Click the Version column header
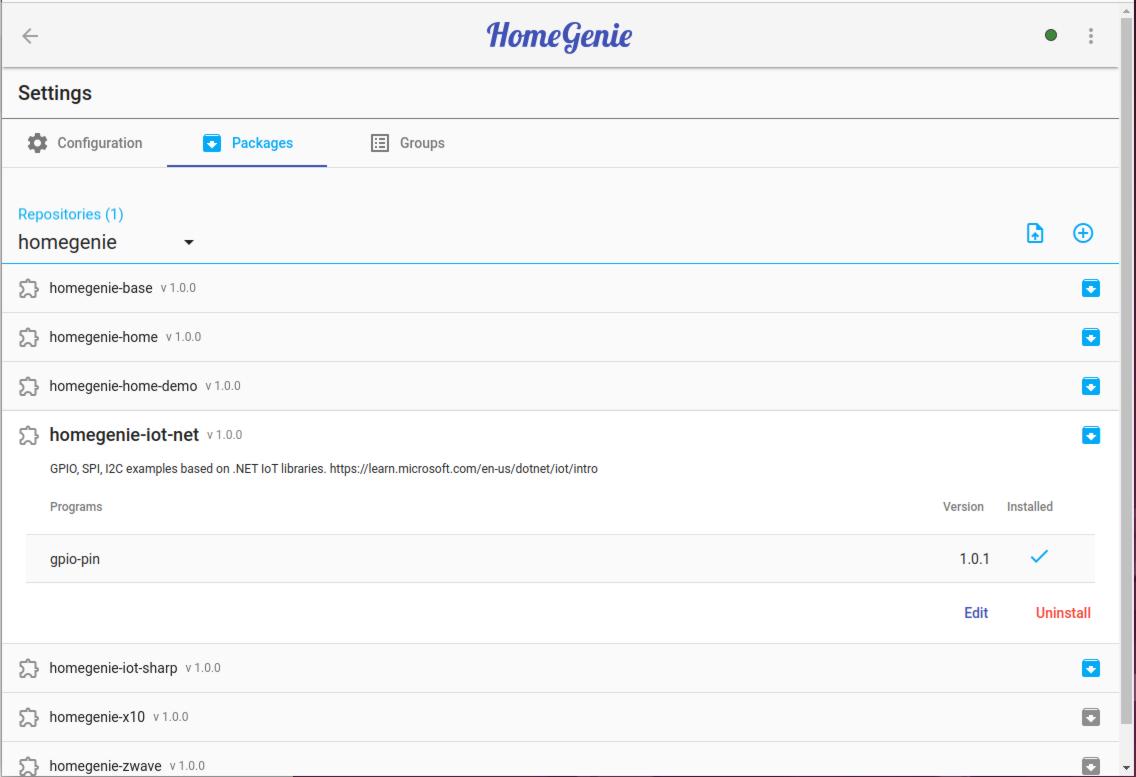Viewport: 1136px width, 777px height. tap(963, 507)
